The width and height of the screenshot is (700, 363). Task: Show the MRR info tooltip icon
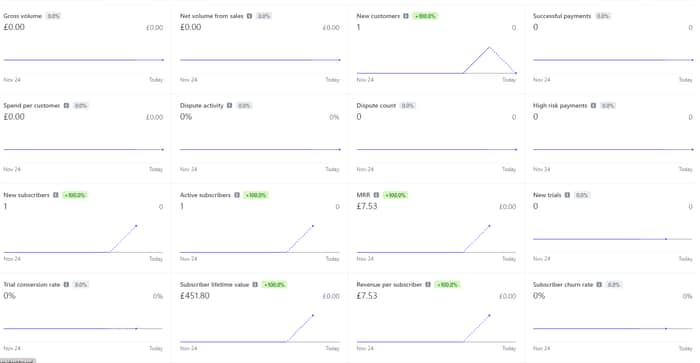coord(376,195)
